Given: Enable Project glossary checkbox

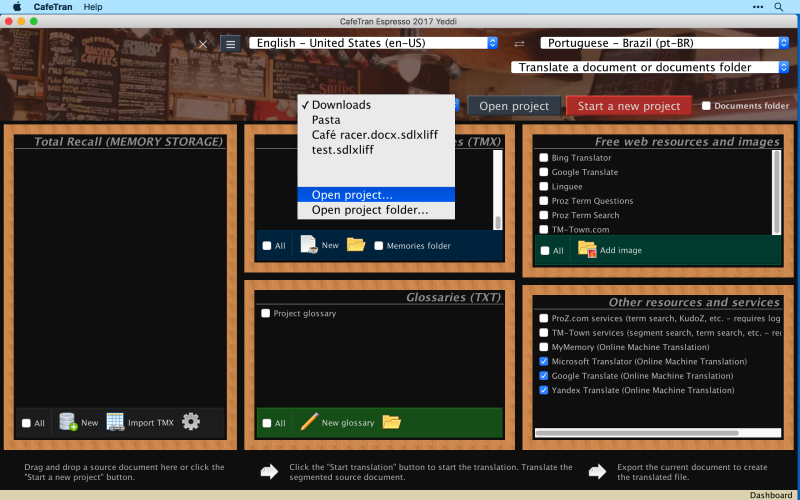Looking at the screenshot, I should coord(265,313).
